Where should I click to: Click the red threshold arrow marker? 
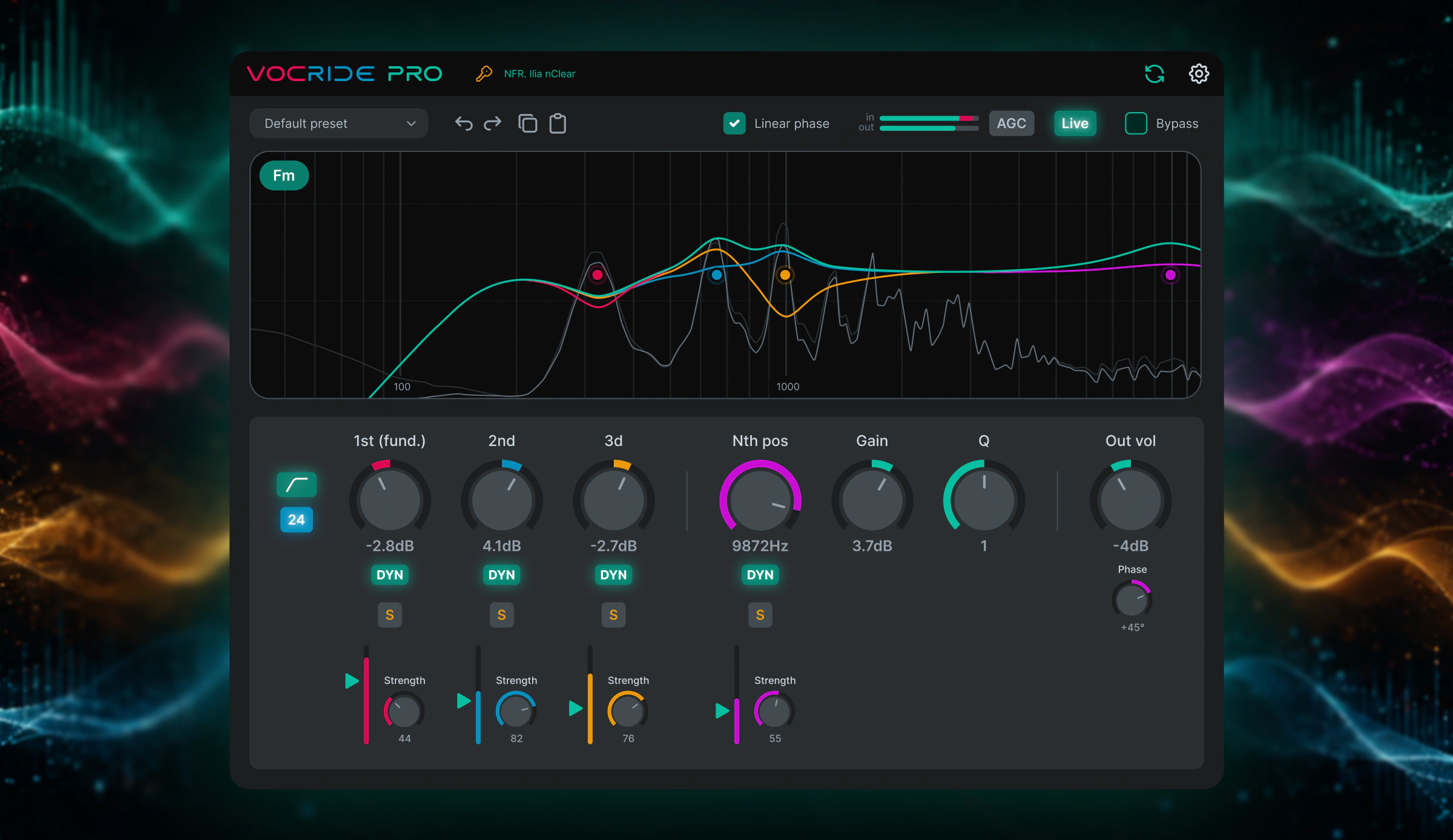pyautogui.click(x=352, y=681)
